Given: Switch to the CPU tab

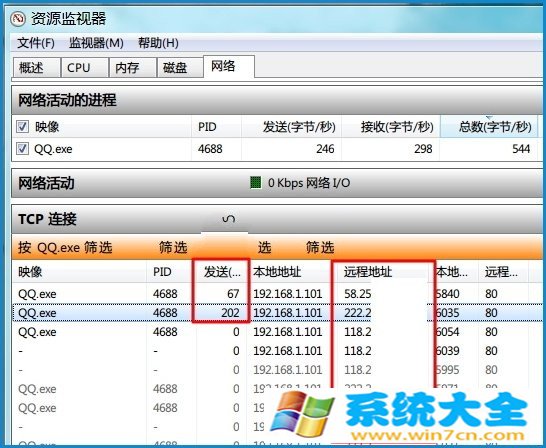Looking at the screenshot, I should click(84, 68).
